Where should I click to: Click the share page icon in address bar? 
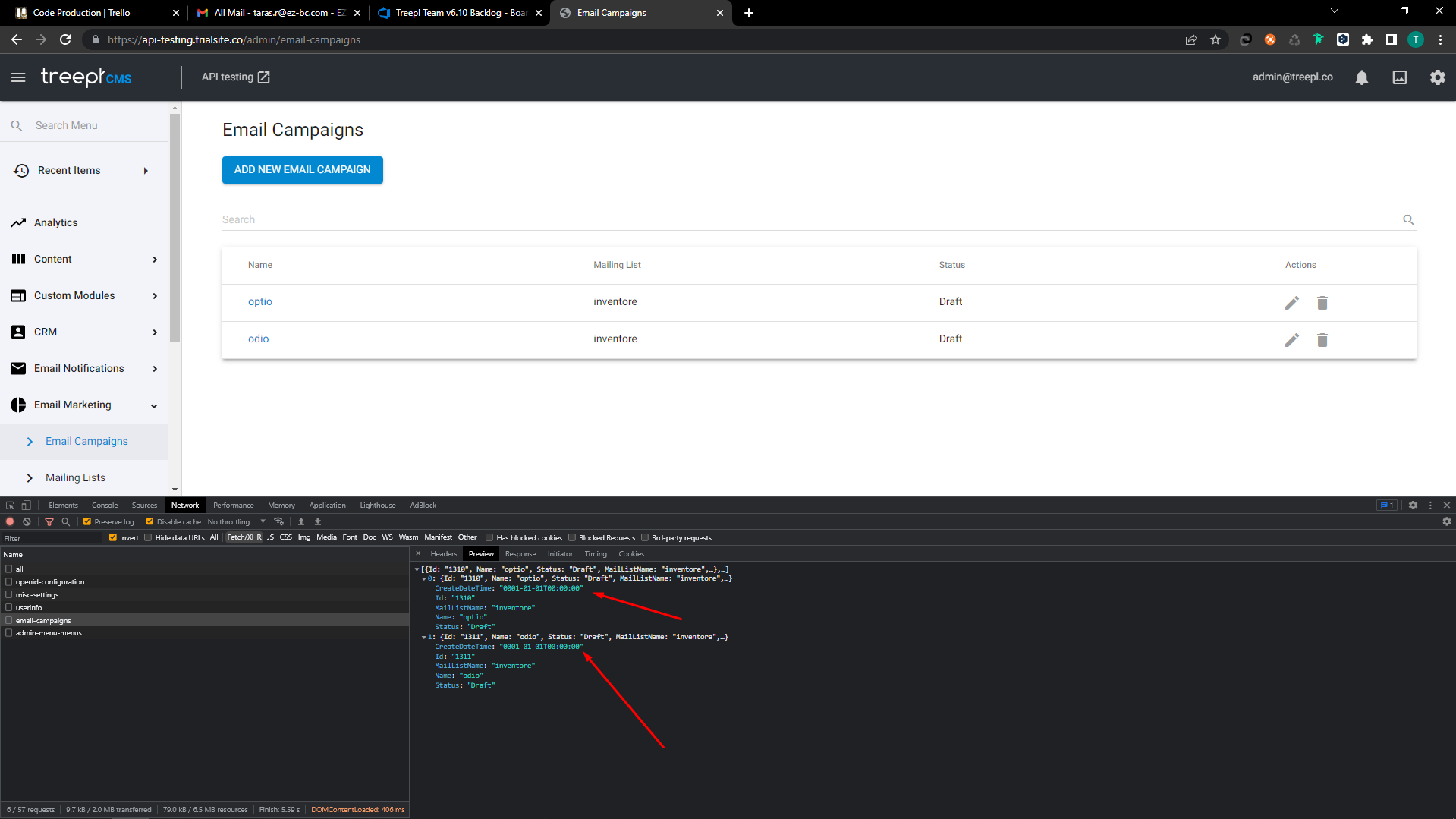point(1191,40)
